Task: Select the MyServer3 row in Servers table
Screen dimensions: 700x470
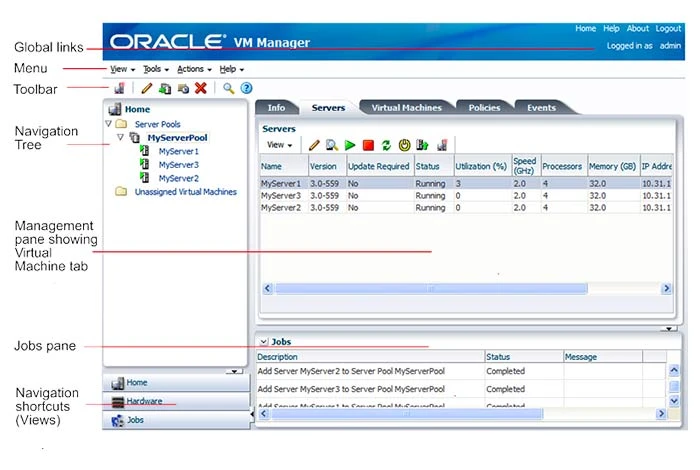Action: click(466, 195)
